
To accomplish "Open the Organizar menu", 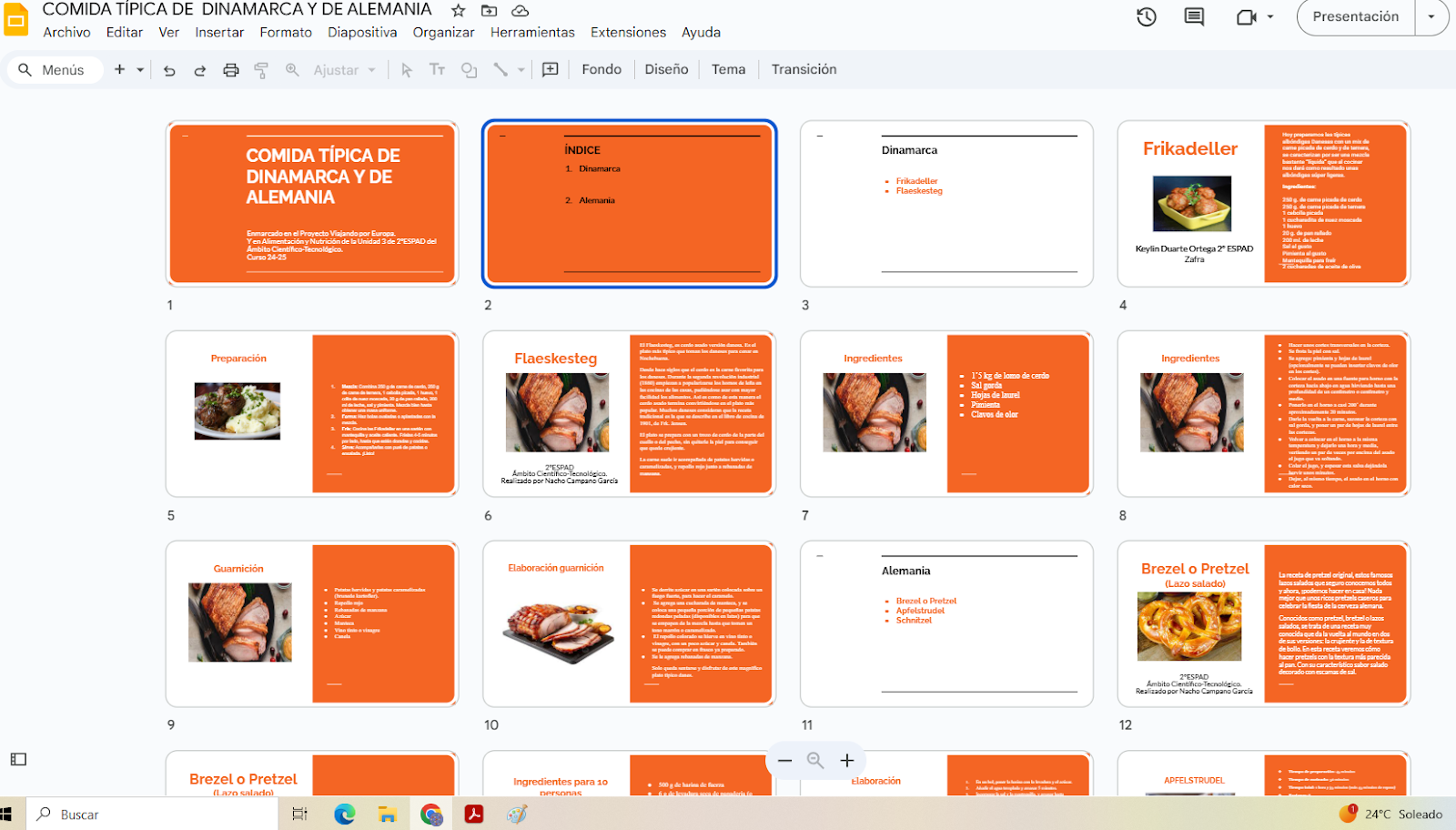I will tap(443, 32).
